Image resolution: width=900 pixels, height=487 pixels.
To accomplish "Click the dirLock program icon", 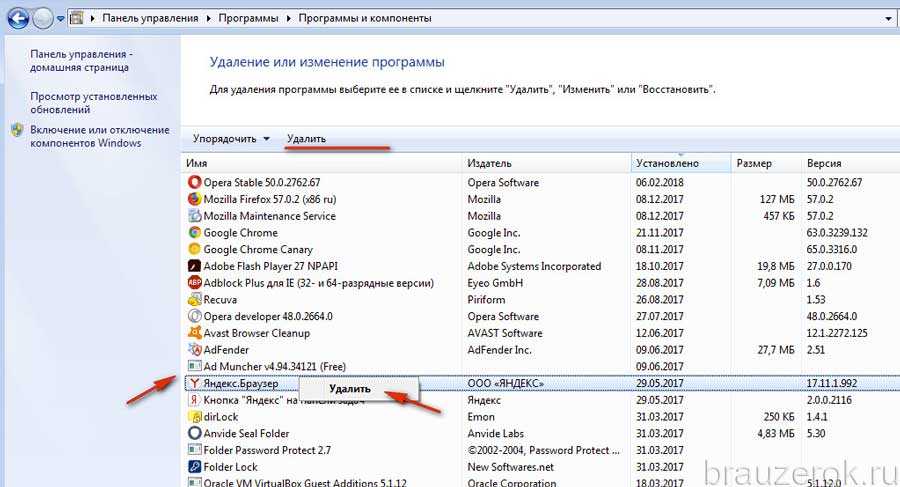I will click(195, 416).
